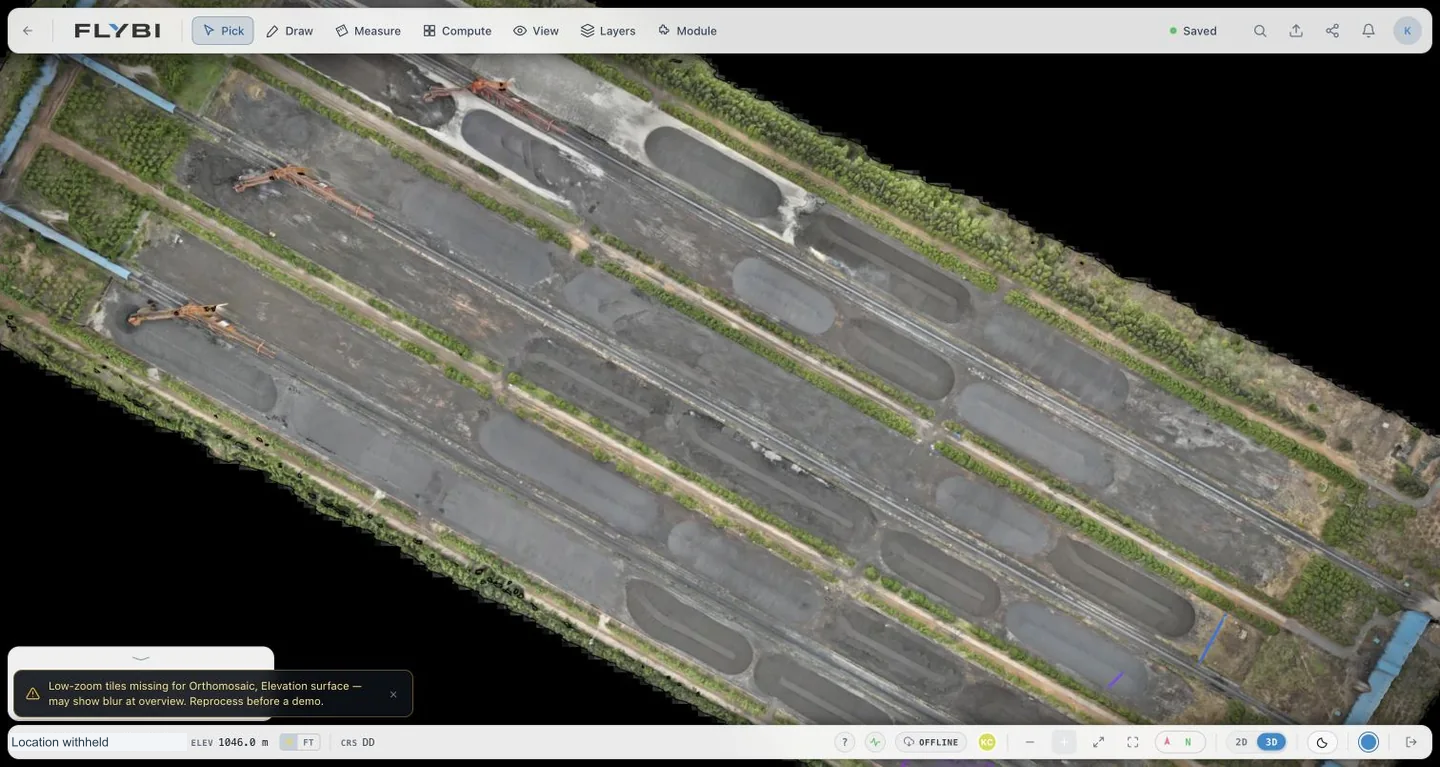Enter fullscreen with the frame icon

[1132, 742]
